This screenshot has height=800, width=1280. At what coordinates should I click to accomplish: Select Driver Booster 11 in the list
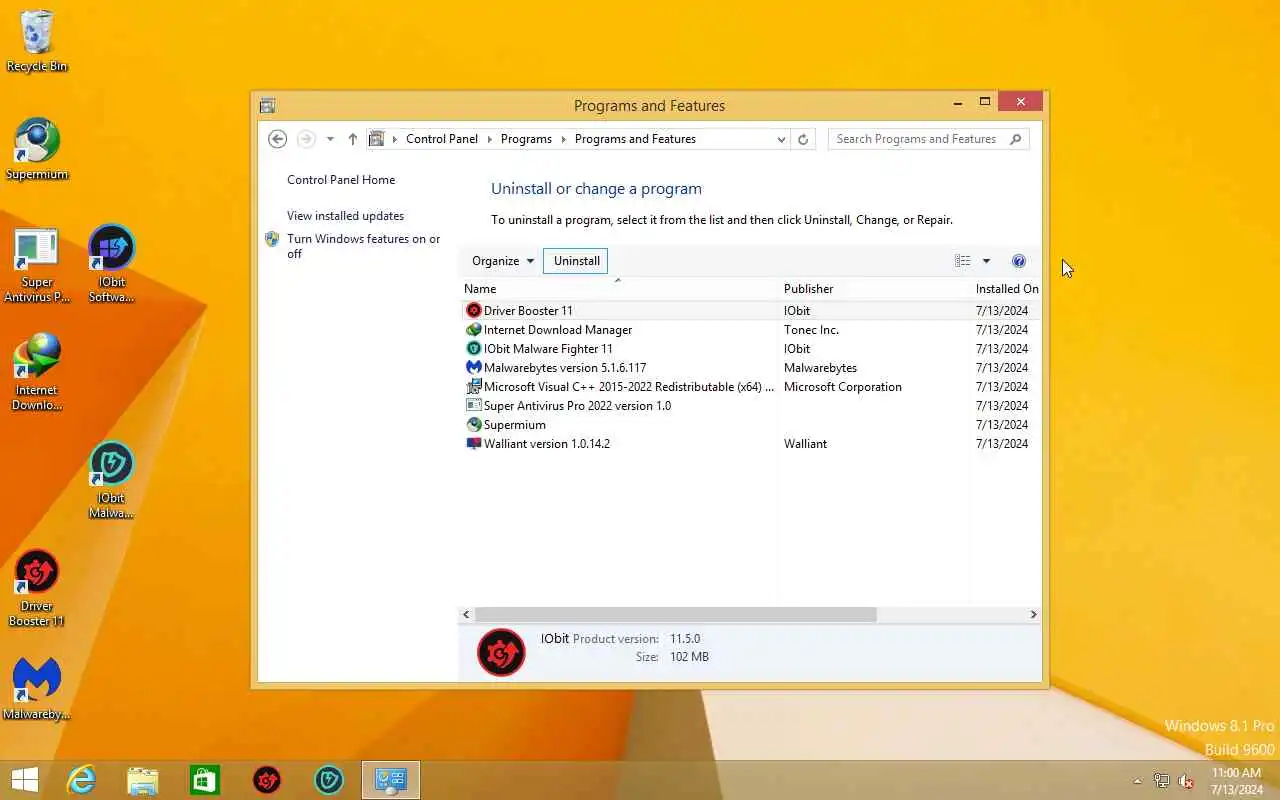pyautogui.click(x=749, y=311)
